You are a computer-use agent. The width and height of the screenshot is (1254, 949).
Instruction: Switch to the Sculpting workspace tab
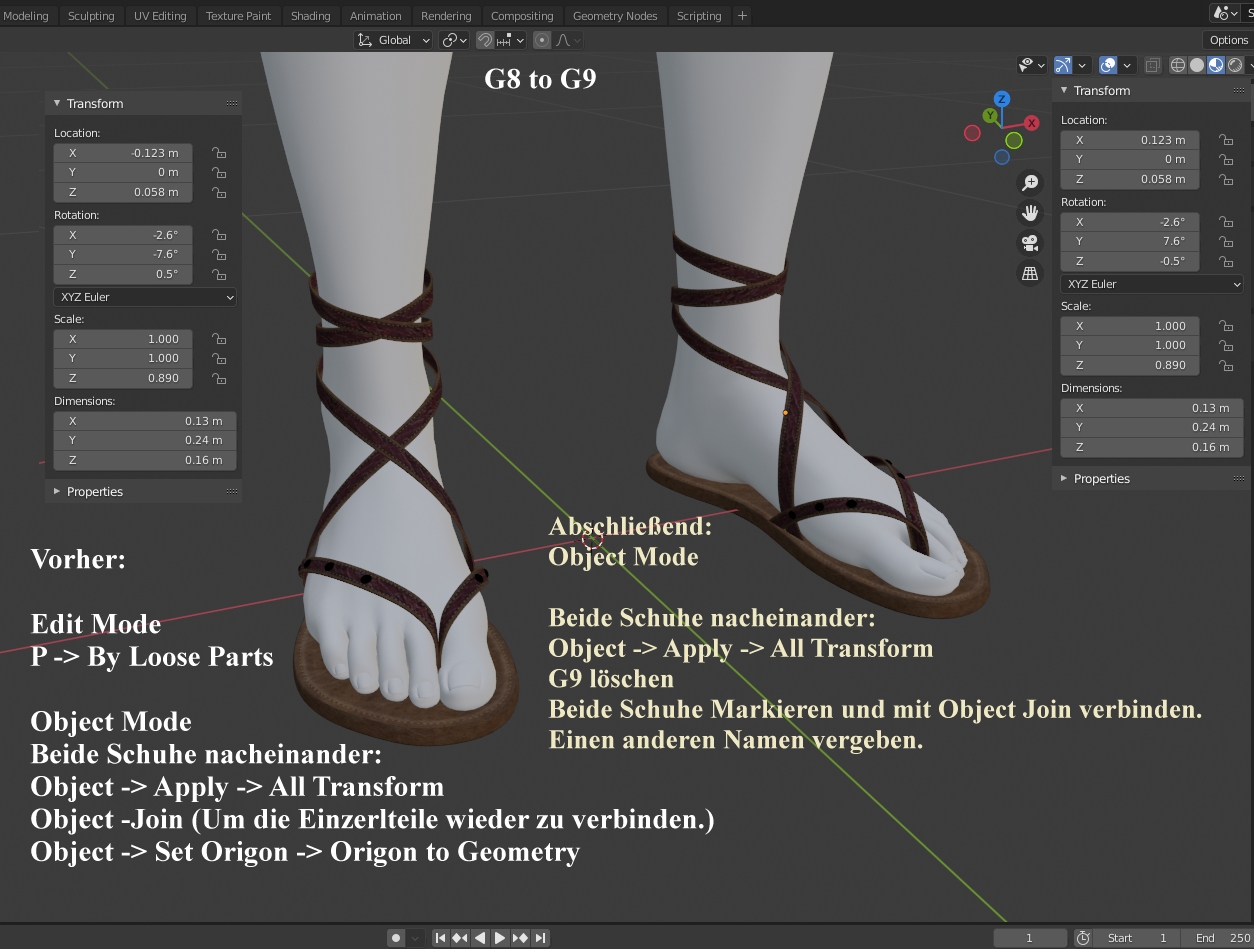coord(91,16)
